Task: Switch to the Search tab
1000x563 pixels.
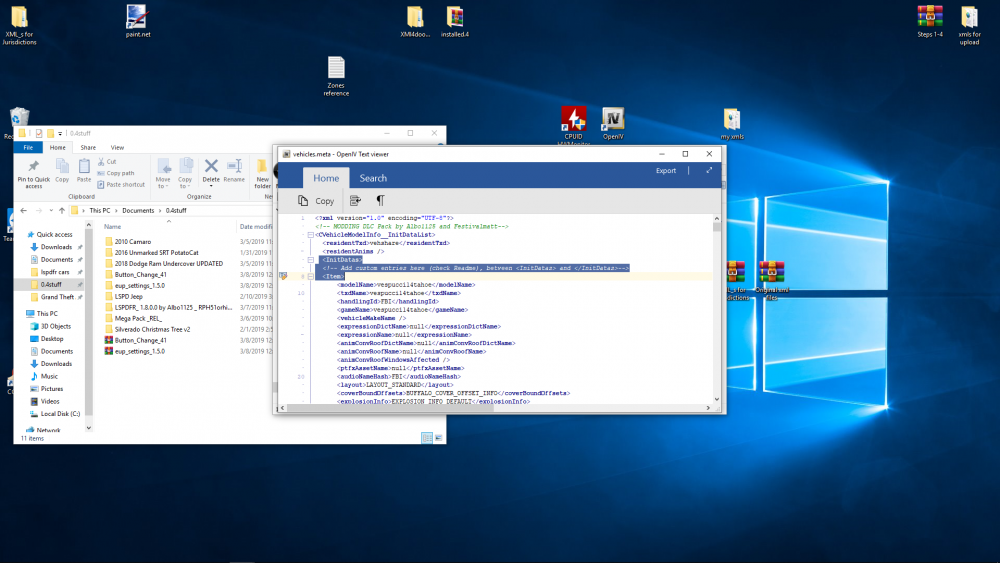Action: (373, 178)
